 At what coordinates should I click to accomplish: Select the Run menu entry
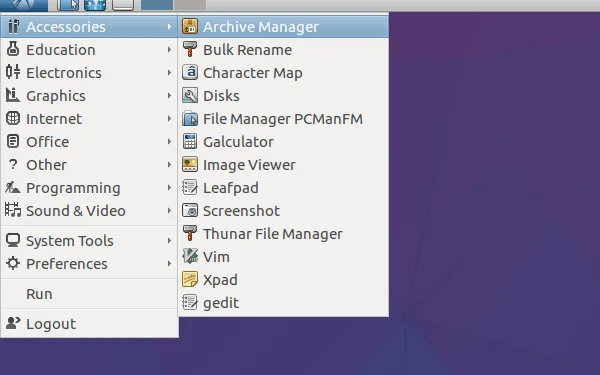[89, 294]
